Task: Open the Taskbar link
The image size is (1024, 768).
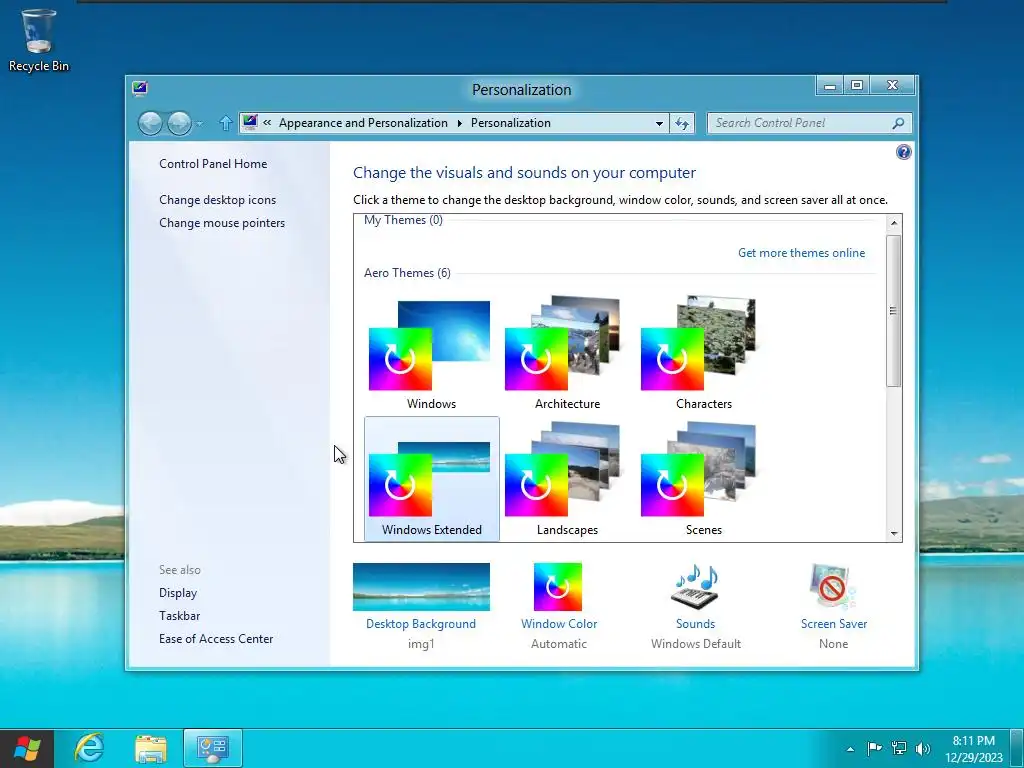Action: click(x=180, y=616)
